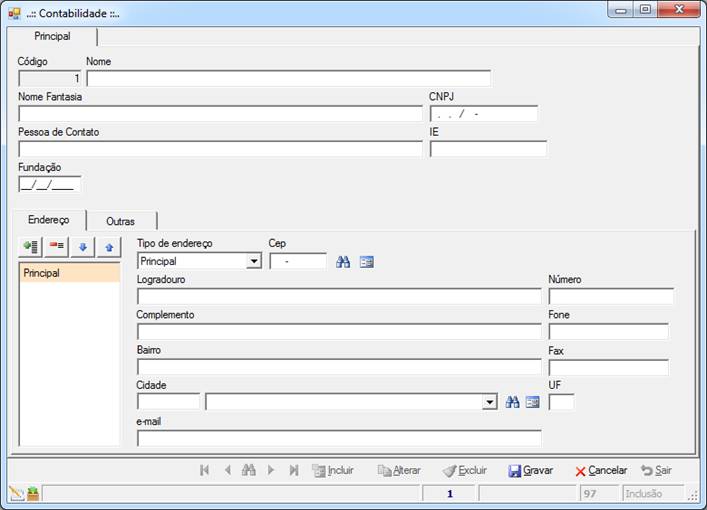This screenshot has width=707, height=510.
Task: Open Cep registration card icon
Action: tap(367, 262)
